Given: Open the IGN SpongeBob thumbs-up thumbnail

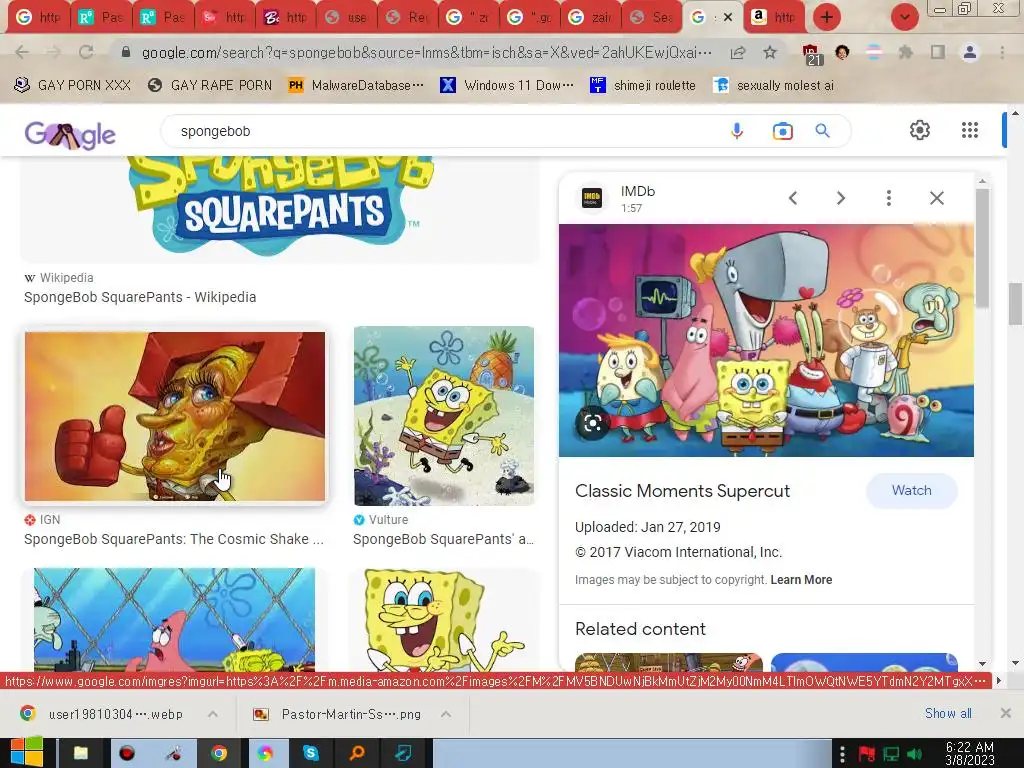Looking at the screenshot, I should tap(174, 416).
